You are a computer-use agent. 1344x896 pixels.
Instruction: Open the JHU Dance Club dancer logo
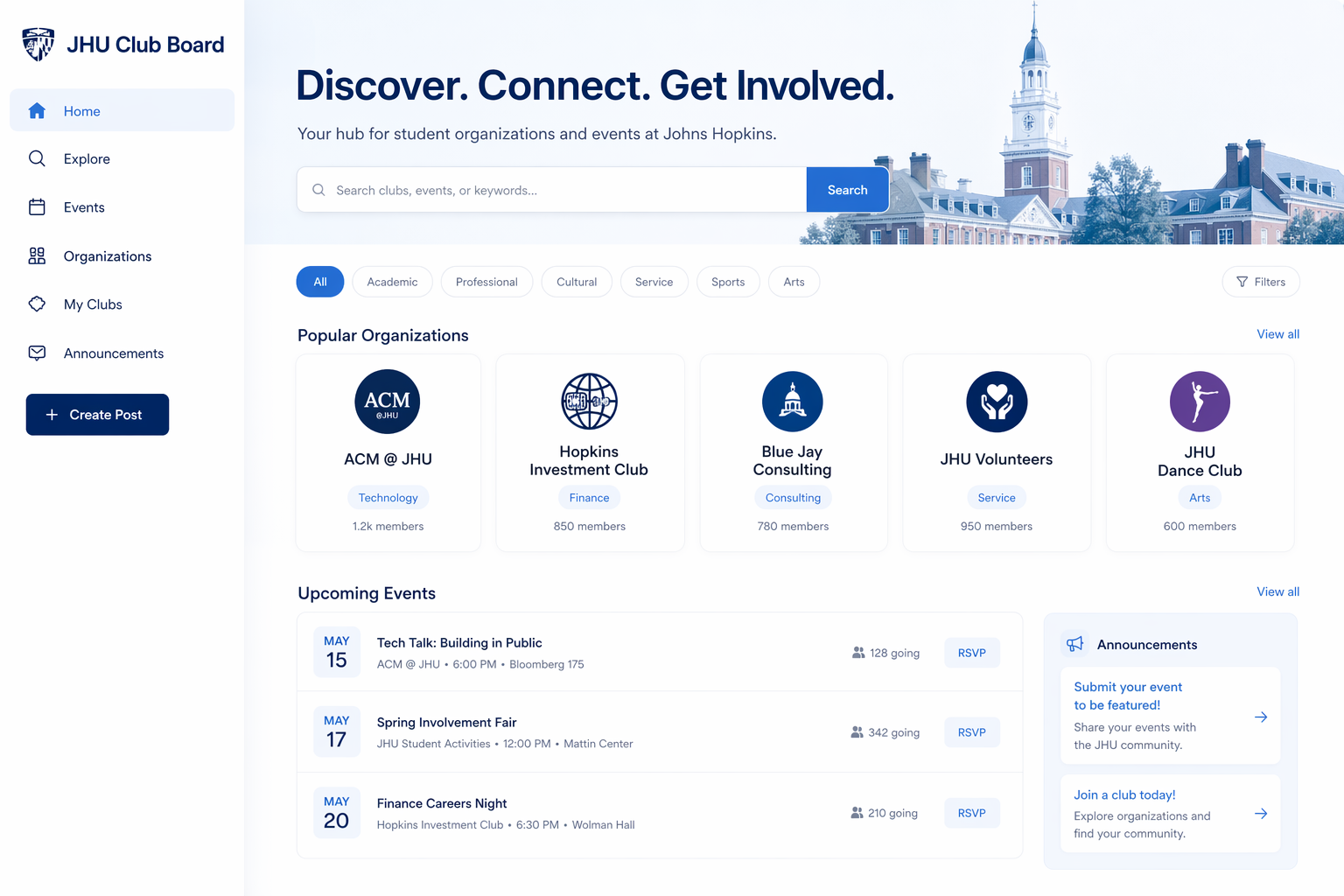coord(1200,402)
